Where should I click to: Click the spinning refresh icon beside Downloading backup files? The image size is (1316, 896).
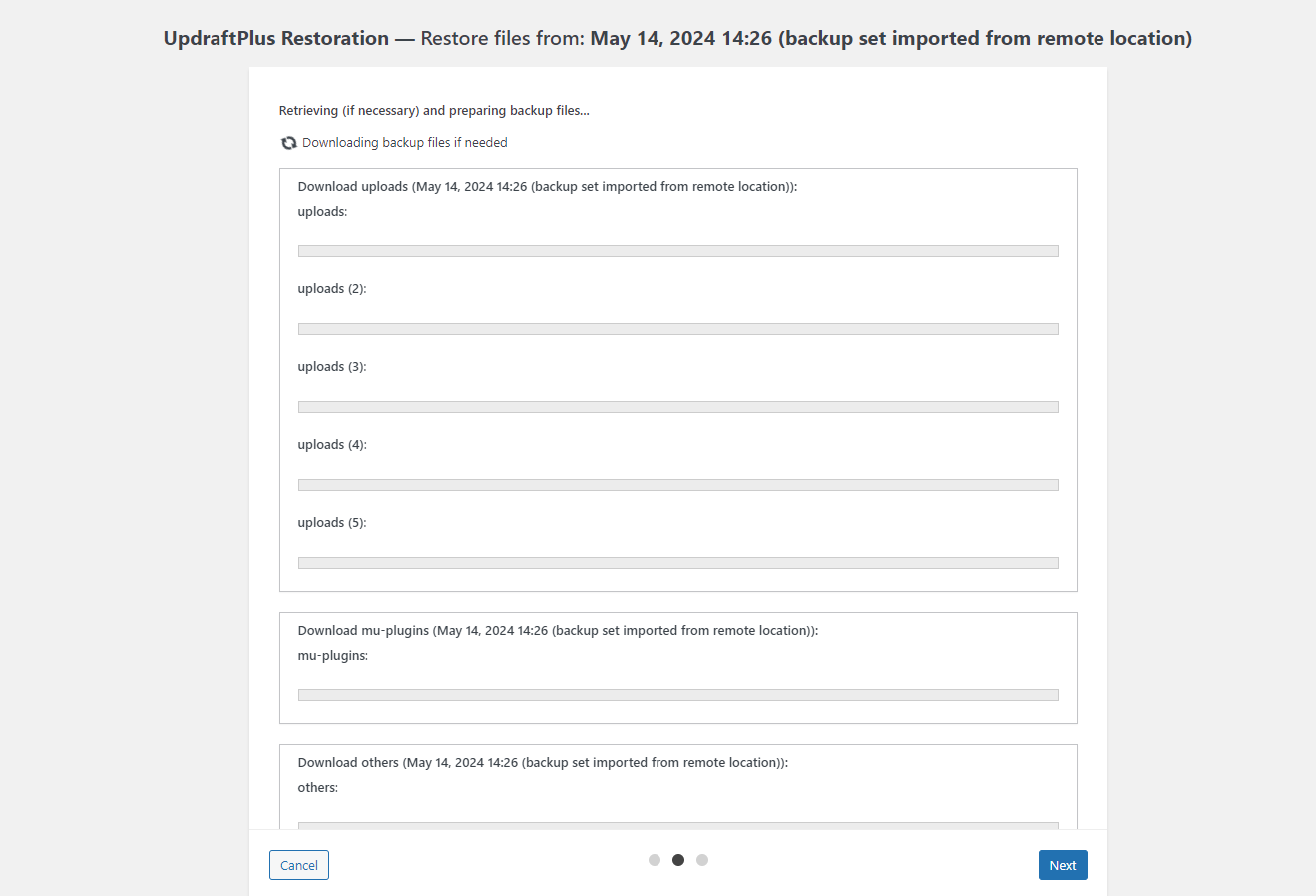pyautogui.click(x=289, y=143)
